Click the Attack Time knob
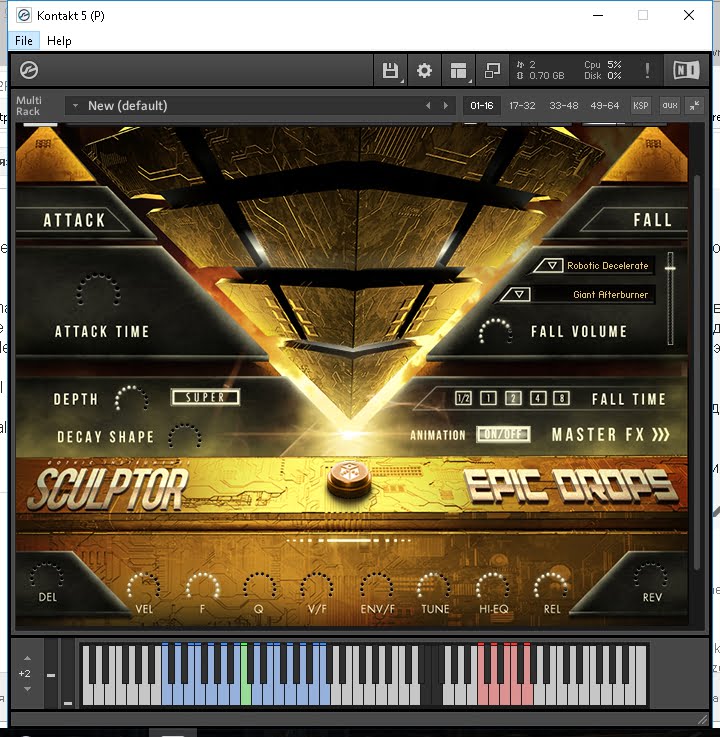The width and height of the screenshot is (720, 737). pyautogui.click(x=98, y=291)
